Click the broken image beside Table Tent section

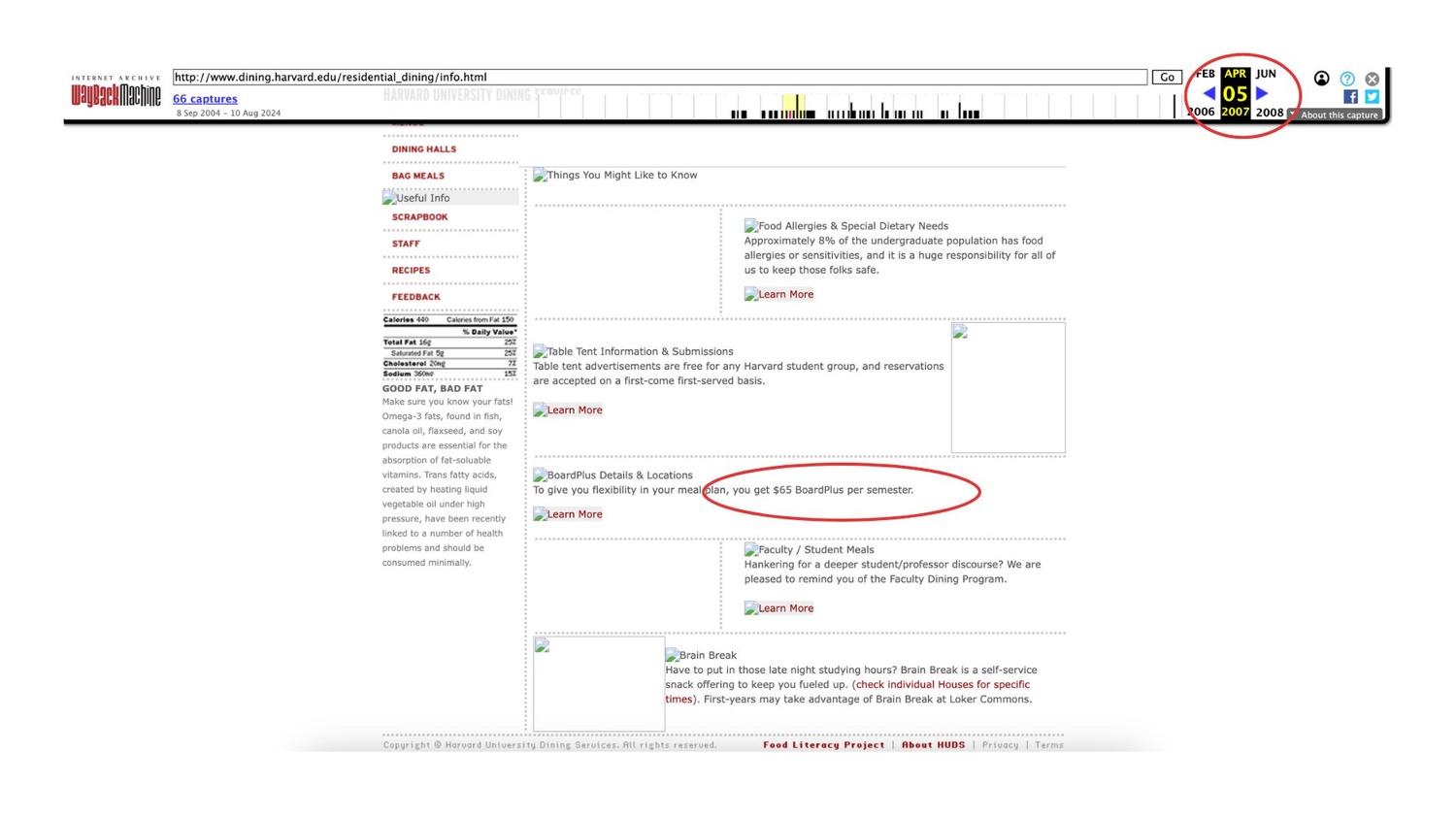(x=1008, y=387)
